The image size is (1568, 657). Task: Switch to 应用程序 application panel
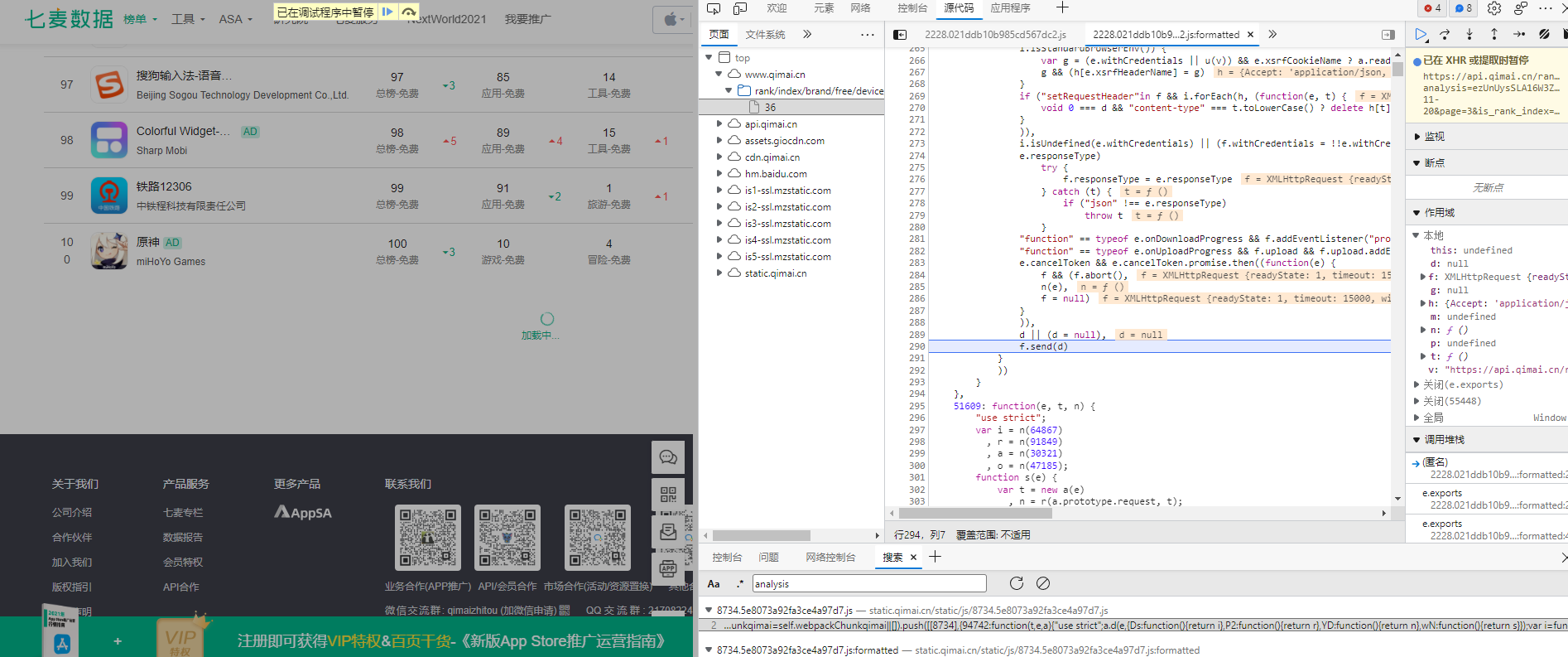(x=1011, y=8)
